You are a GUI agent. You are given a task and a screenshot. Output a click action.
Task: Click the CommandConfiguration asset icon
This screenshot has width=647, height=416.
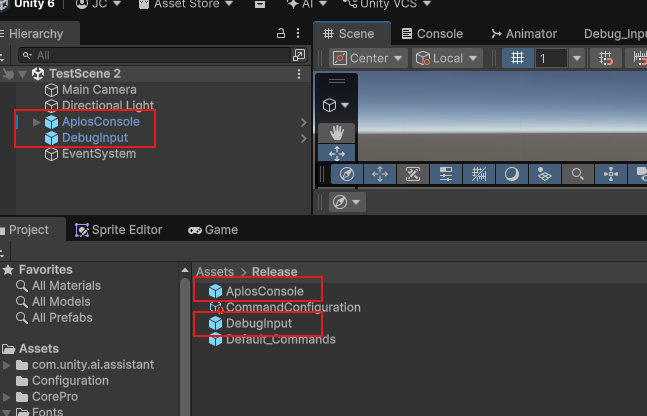[x=216, y=307]
